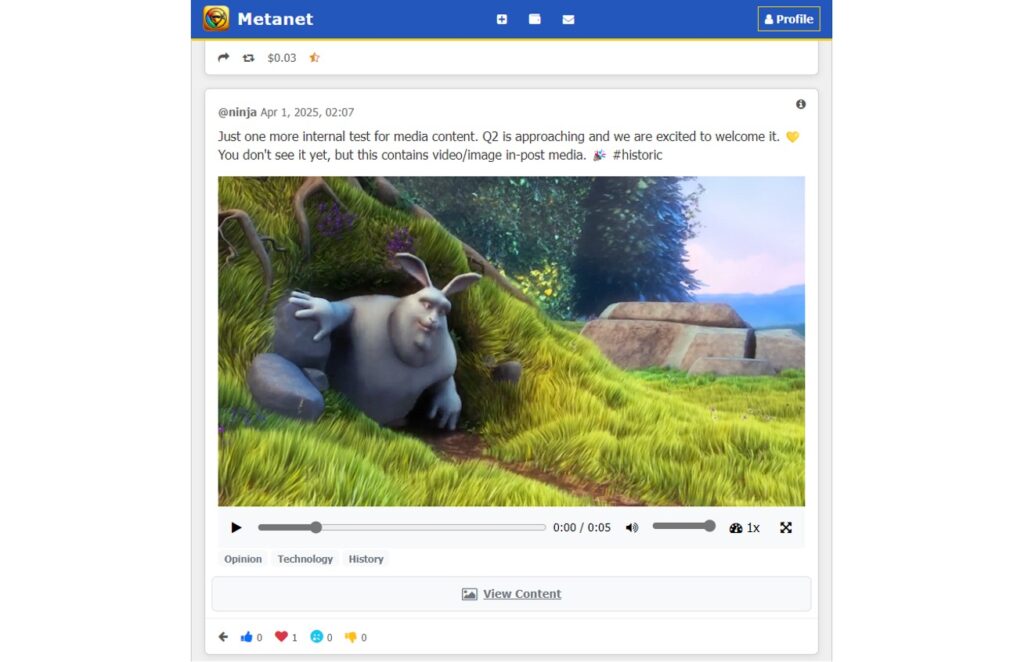Open the 1x playback speed selector
This screenshot has height=662, width=1024.
(x=745, y=528)
